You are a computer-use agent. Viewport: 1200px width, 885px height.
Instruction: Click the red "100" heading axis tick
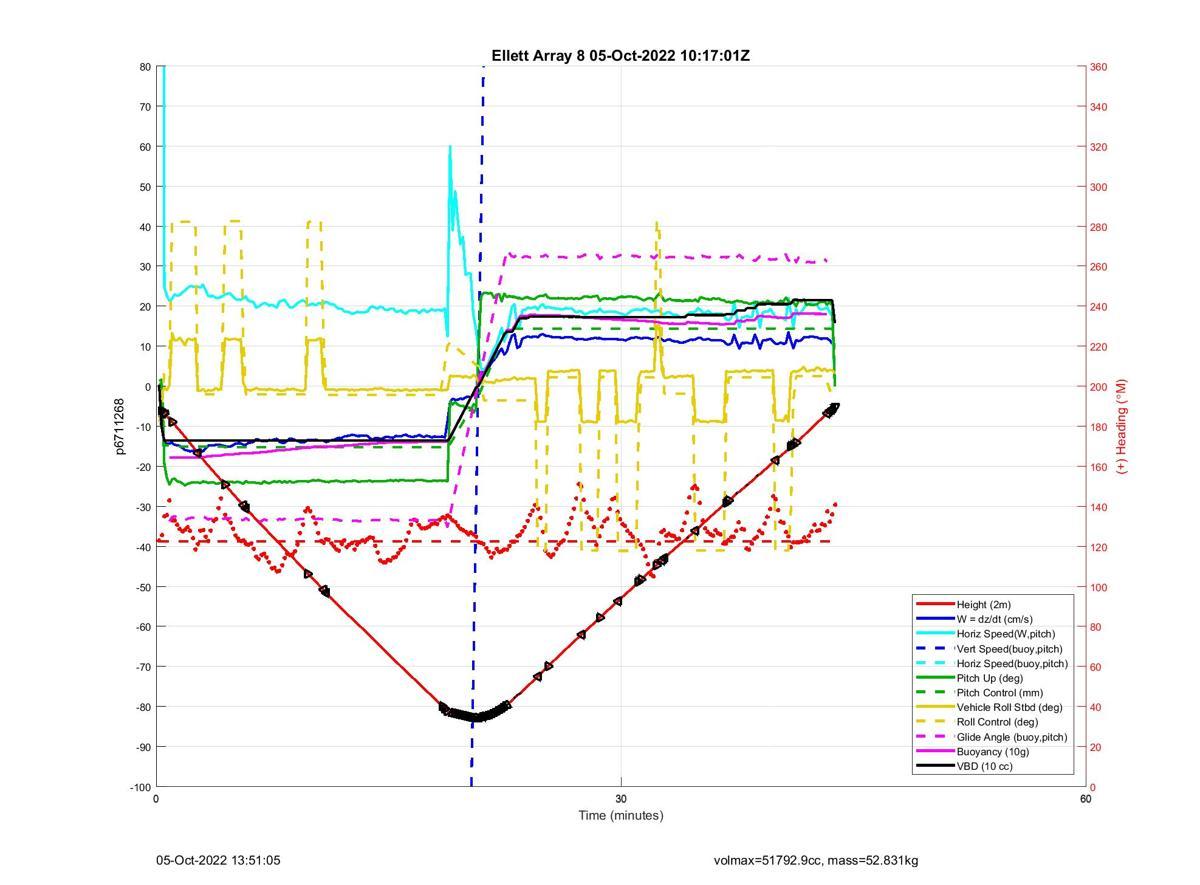(1098, 587)
